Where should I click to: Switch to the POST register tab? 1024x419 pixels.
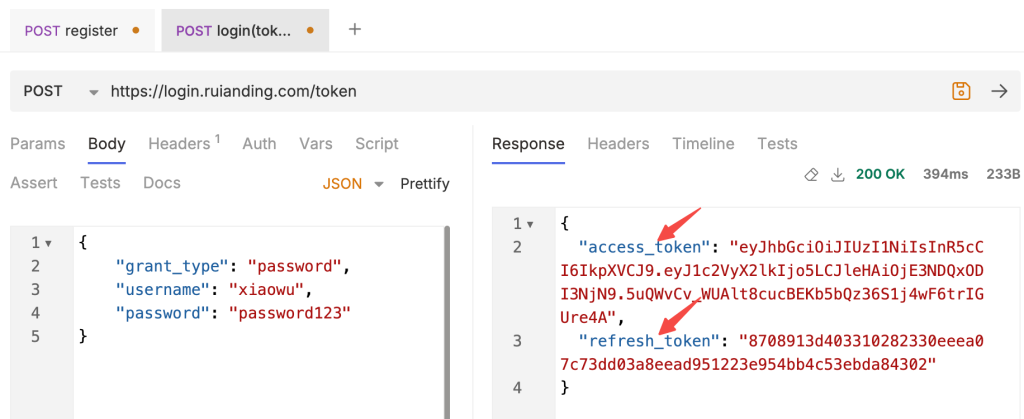82,30
